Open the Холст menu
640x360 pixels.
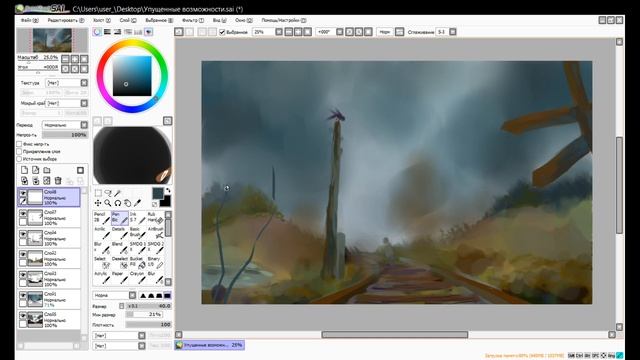[x=102, y=20]
